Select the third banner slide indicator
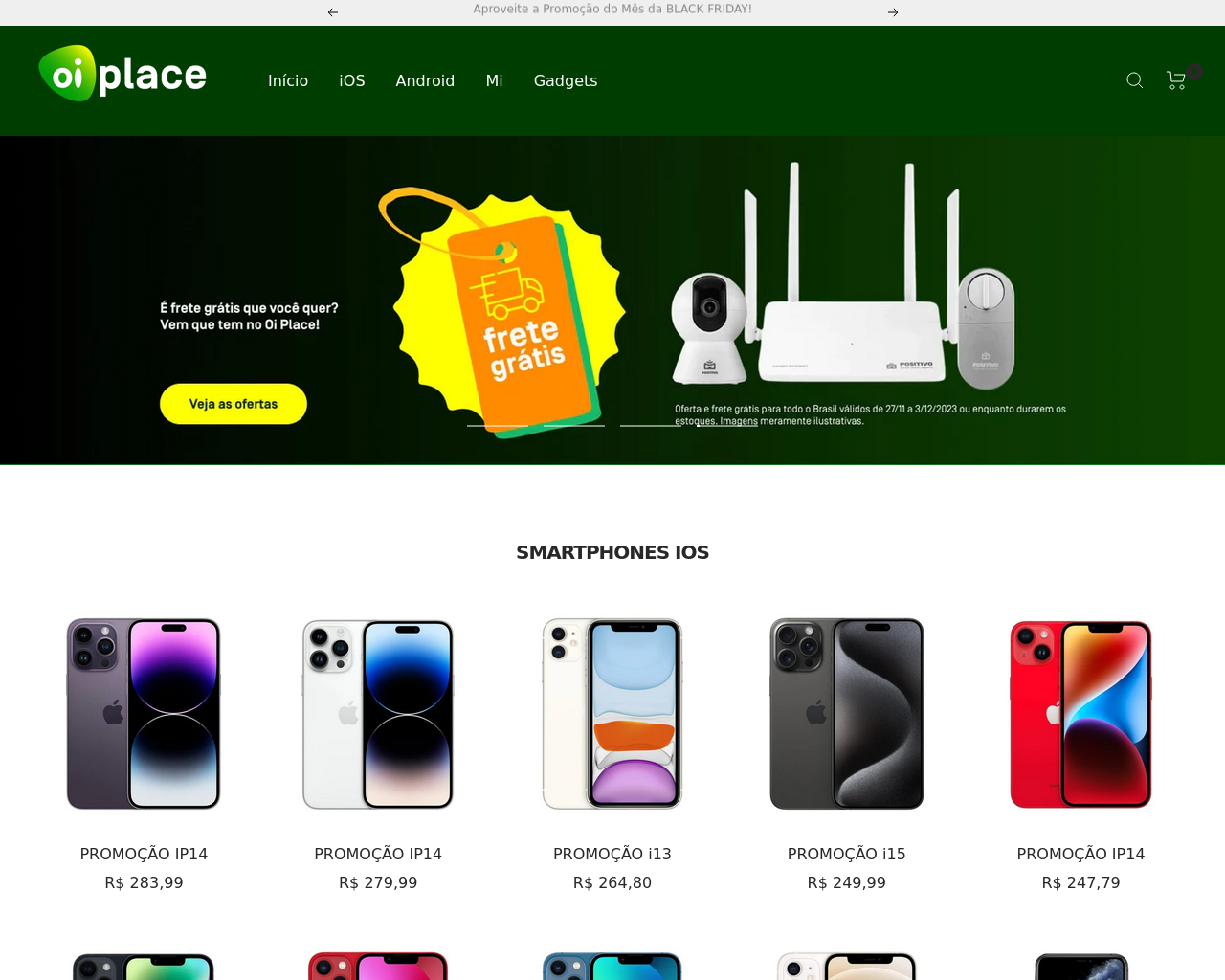The width and height of the screenshot is (1225, 980). coord(651,425)
